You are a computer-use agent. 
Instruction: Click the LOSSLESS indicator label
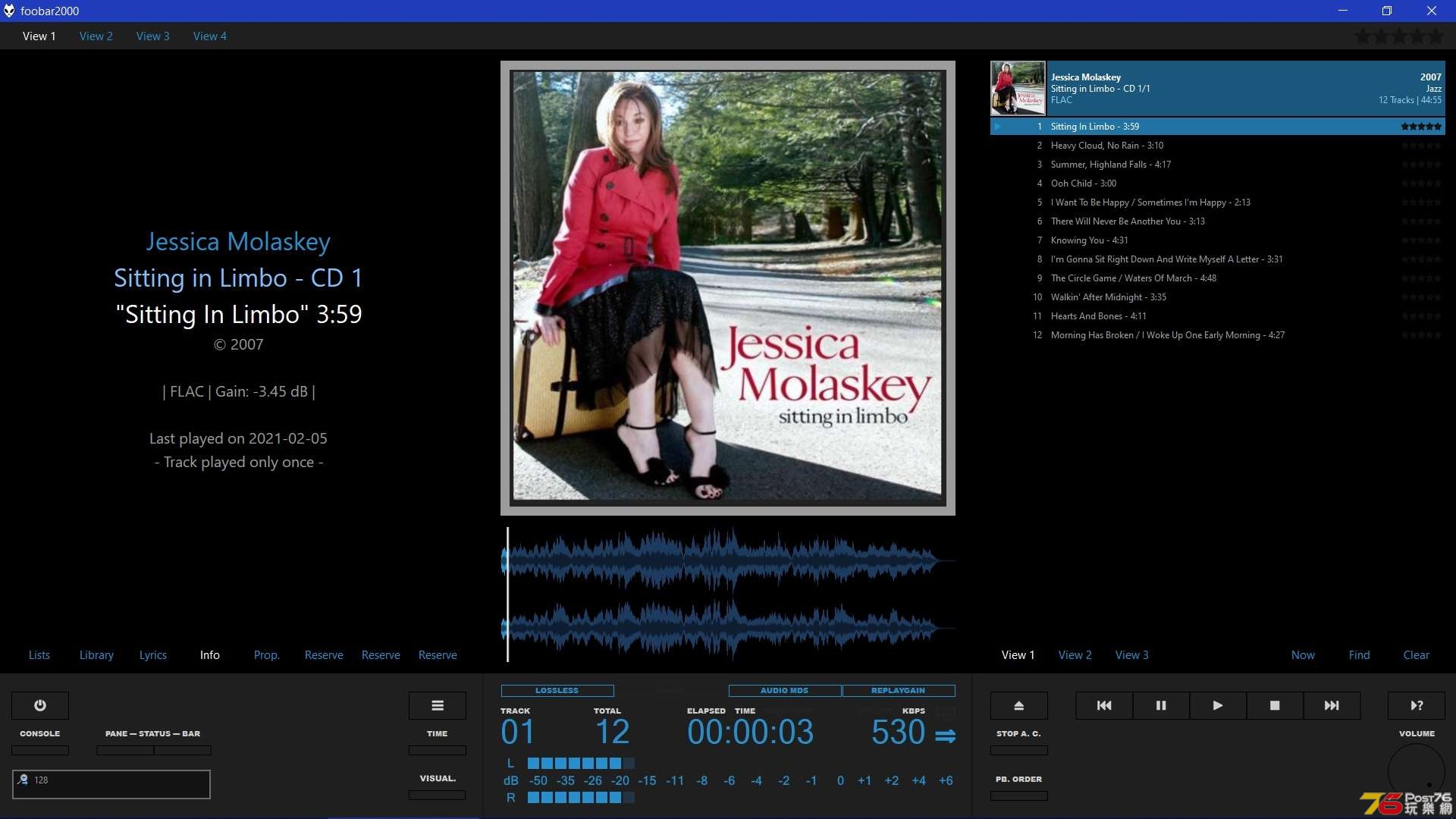pyautogui.click(x=557, y=690)
